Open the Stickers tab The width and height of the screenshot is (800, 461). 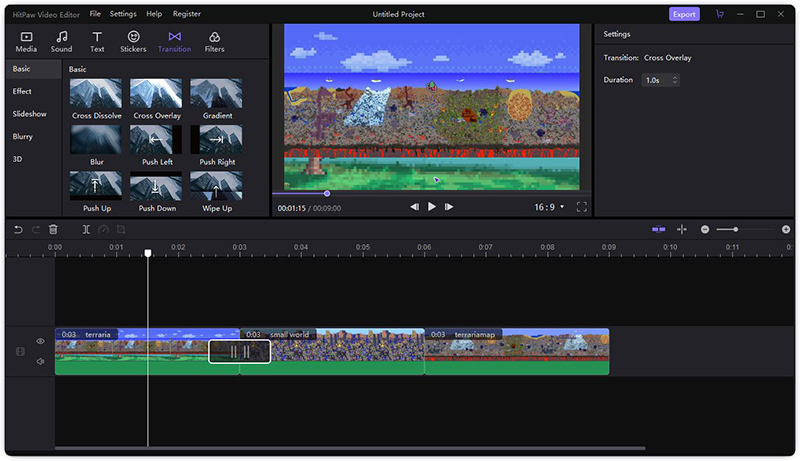point(133,42)
